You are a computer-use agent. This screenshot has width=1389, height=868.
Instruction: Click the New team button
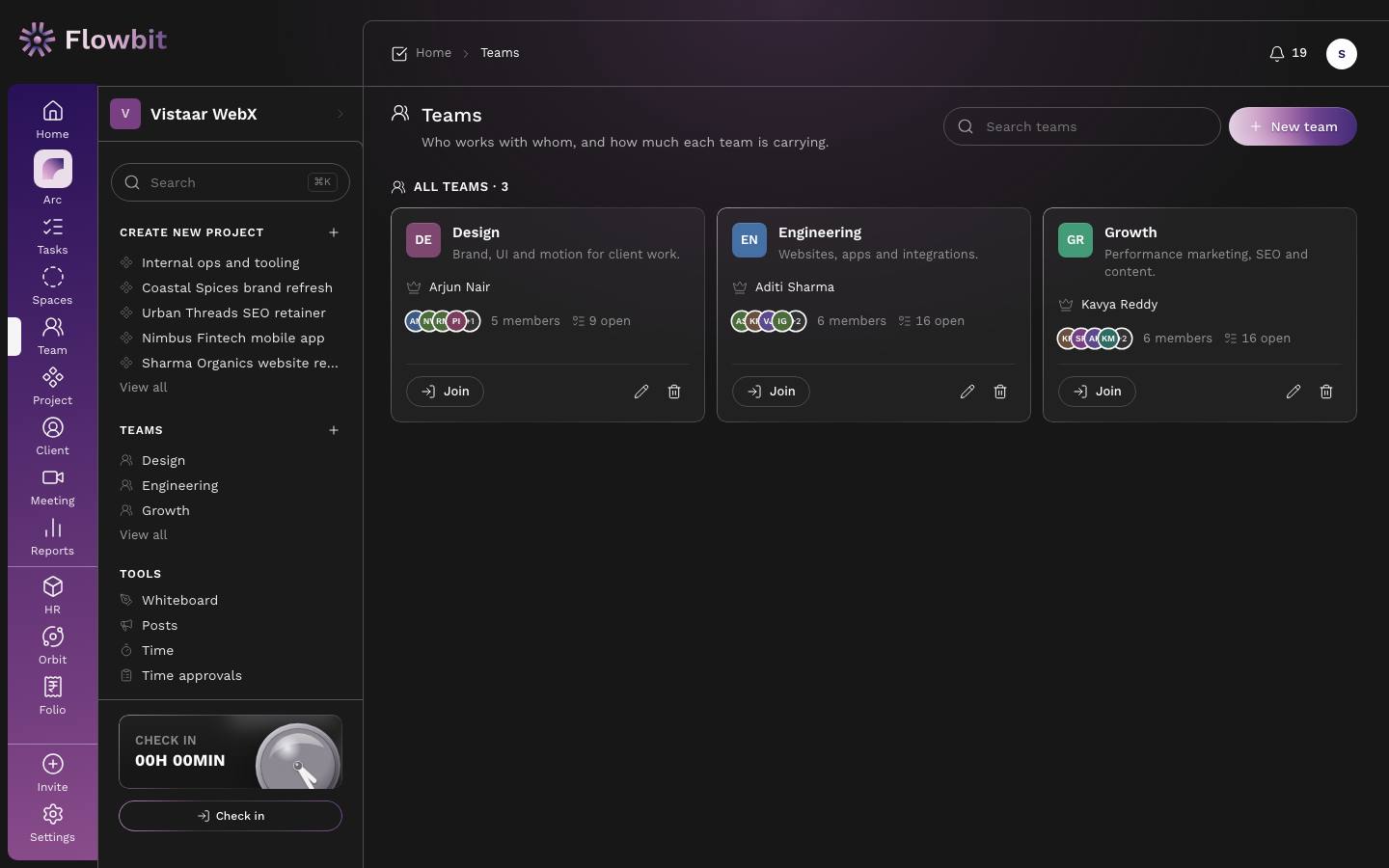pyautogui.click(x=1293, y=126)
